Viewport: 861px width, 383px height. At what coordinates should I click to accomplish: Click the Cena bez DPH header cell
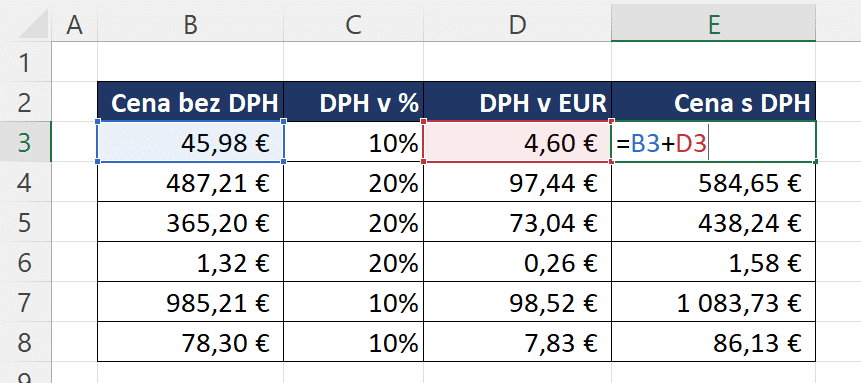click(191, 102)
